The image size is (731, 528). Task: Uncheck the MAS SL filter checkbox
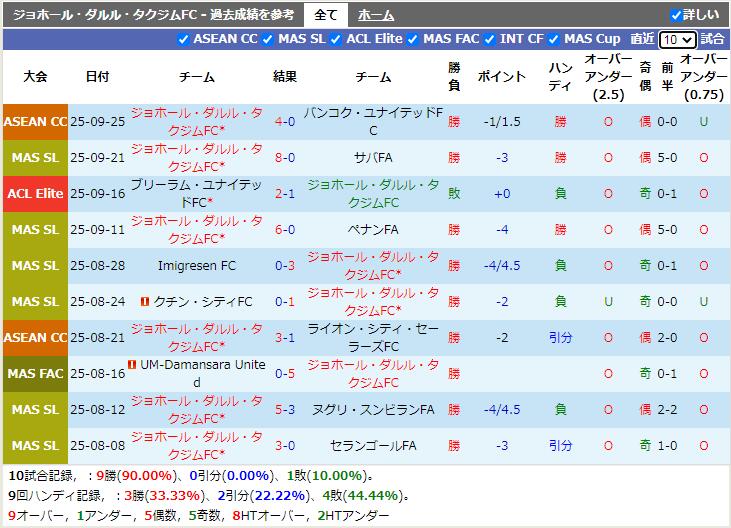tap(267, 40)
